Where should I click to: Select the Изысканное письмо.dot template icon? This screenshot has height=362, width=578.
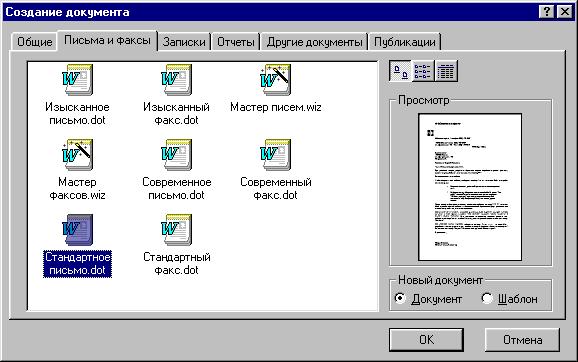tap(77, 80)
